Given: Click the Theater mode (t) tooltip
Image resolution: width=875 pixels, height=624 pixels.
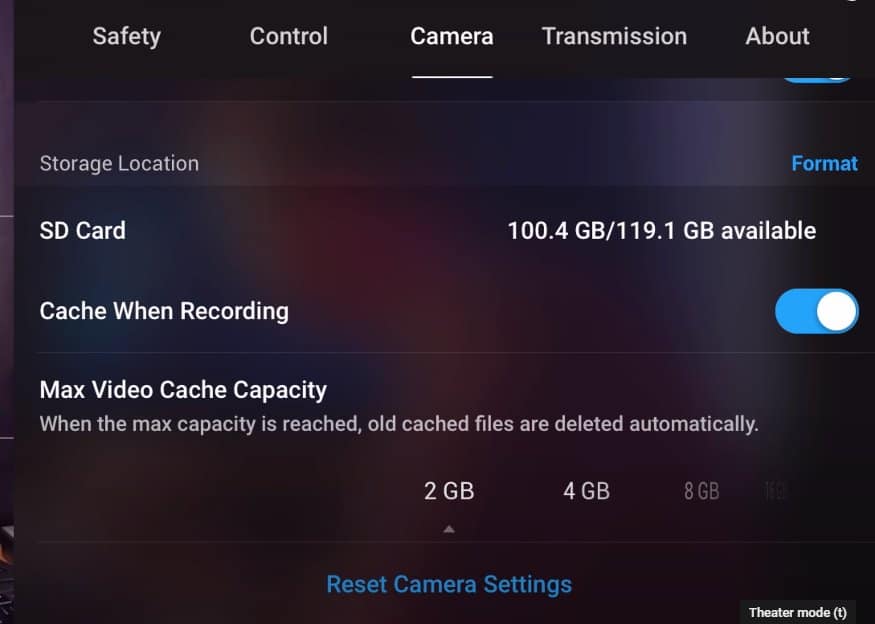Looking at the screenshot, I should (797, 612).
